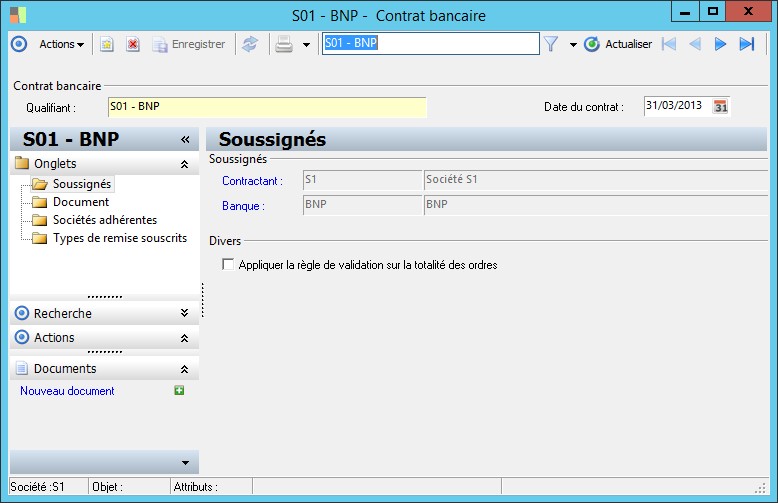This screenshot has height=503, width=778.
Task: Go to the next record
Action: tap(720, 44)
